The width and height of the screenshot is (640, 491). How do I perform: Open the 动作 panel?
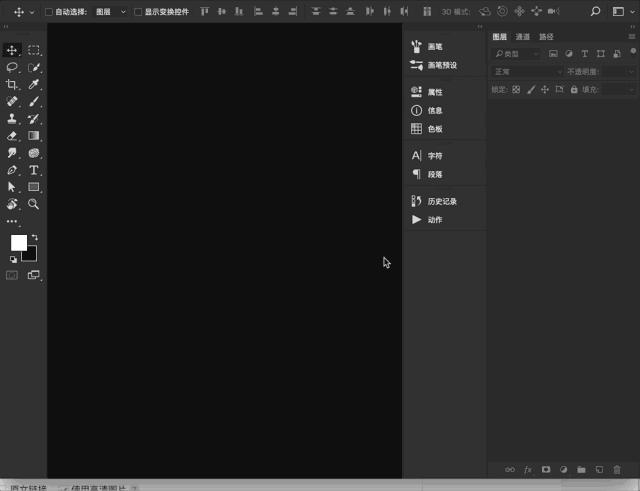tap(427, 220)
